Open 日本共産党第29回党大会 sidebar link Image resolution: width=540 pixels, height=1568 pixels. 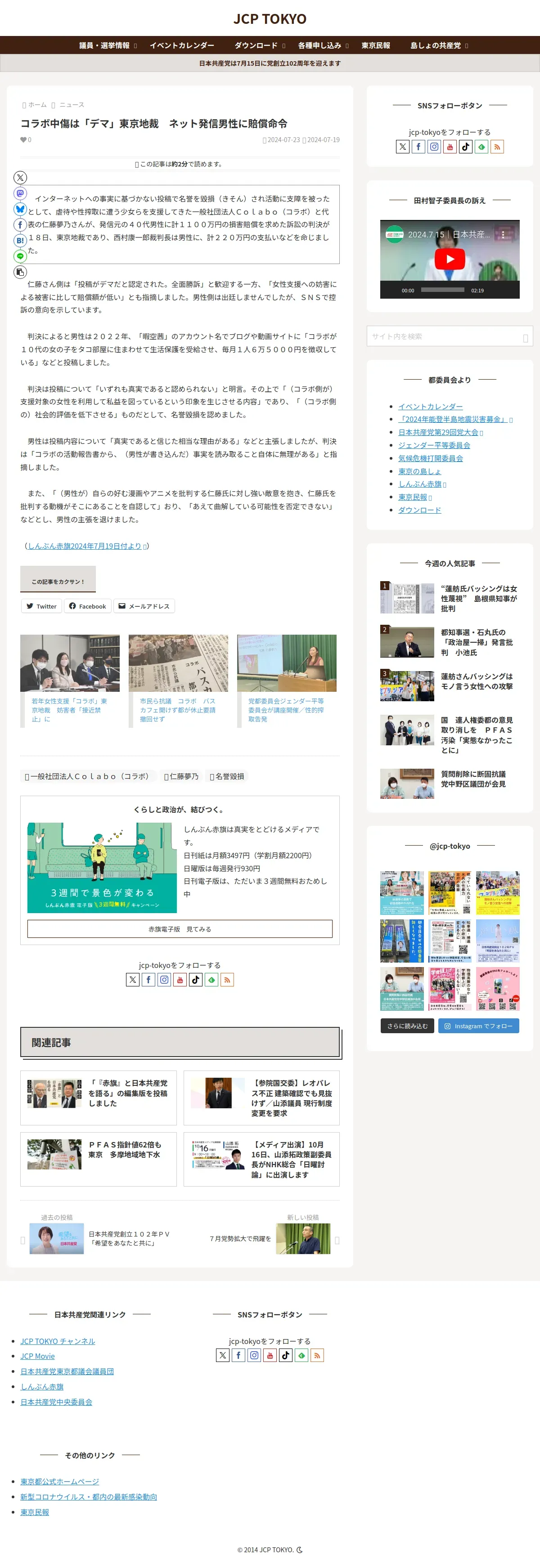438,432
